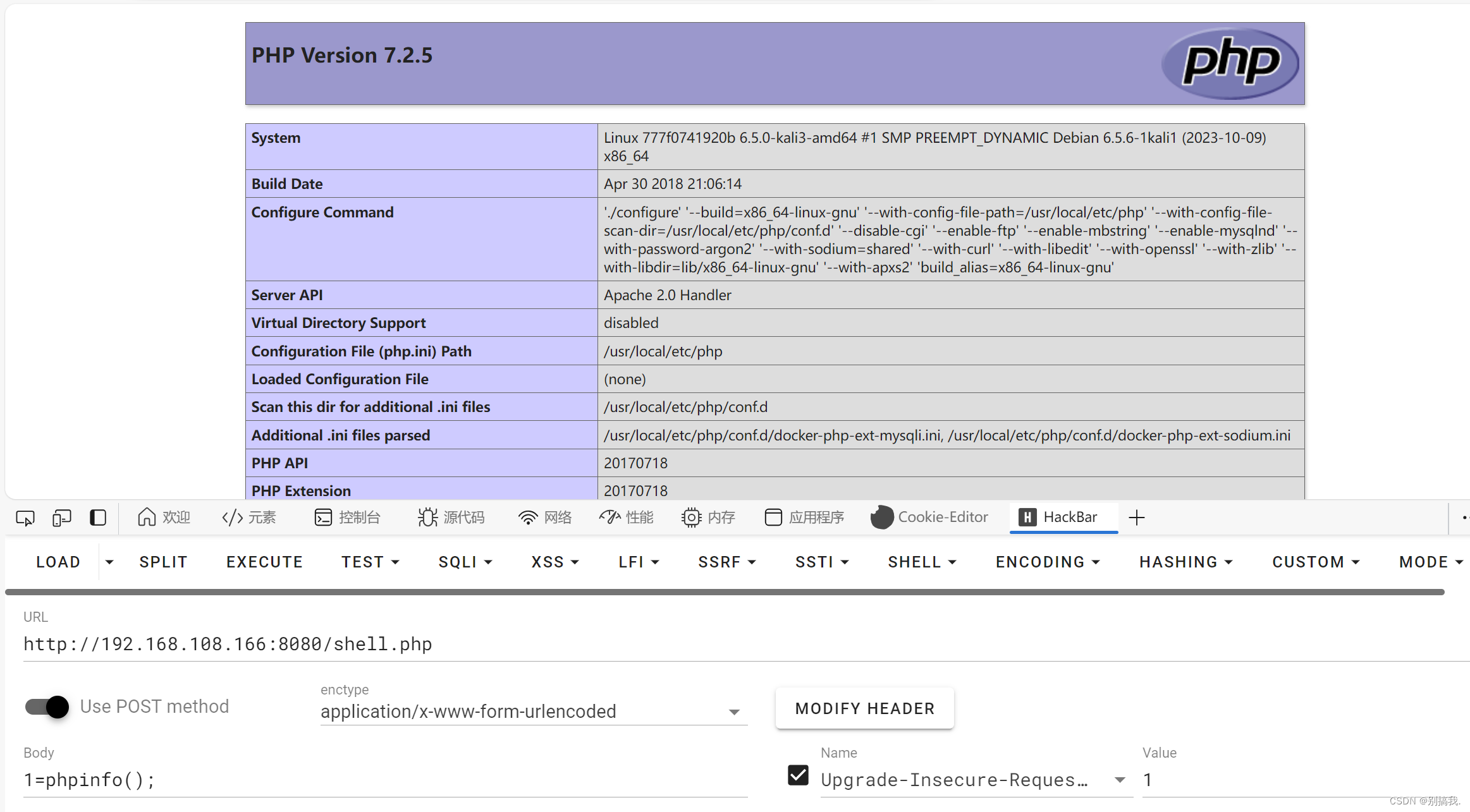
Task: Open the ENCODING dropdown menu
Action: coord(1048,562)
